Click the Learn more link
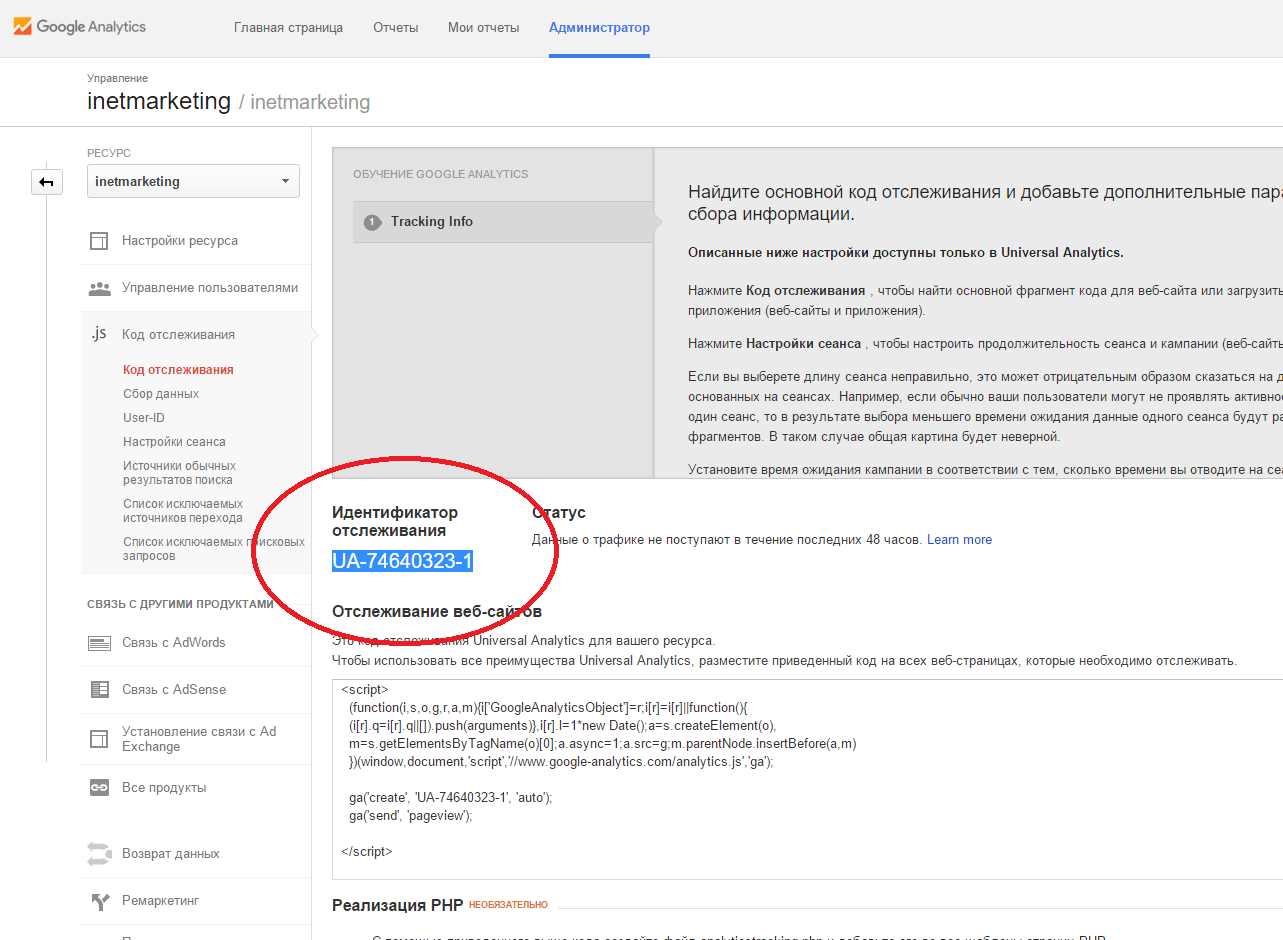 tap(959, 540)
